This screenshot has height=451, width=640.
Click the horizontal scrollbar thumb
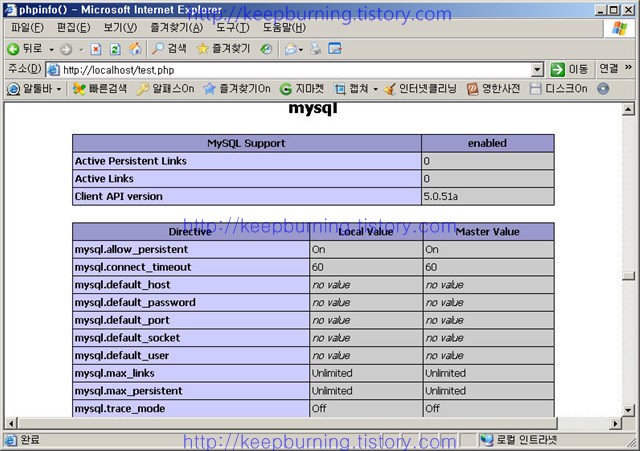[x=288, y=423]
